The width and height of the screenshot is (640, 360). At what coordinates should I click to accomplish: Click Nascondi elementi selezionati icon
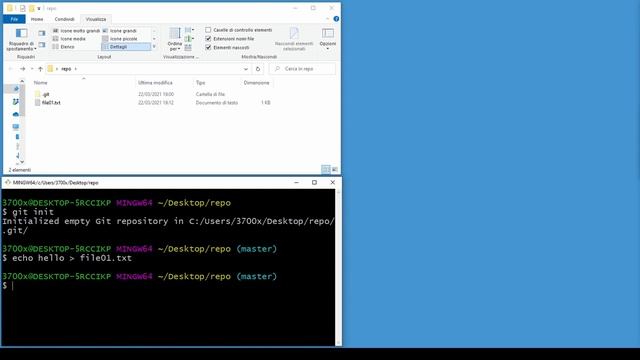294,33
